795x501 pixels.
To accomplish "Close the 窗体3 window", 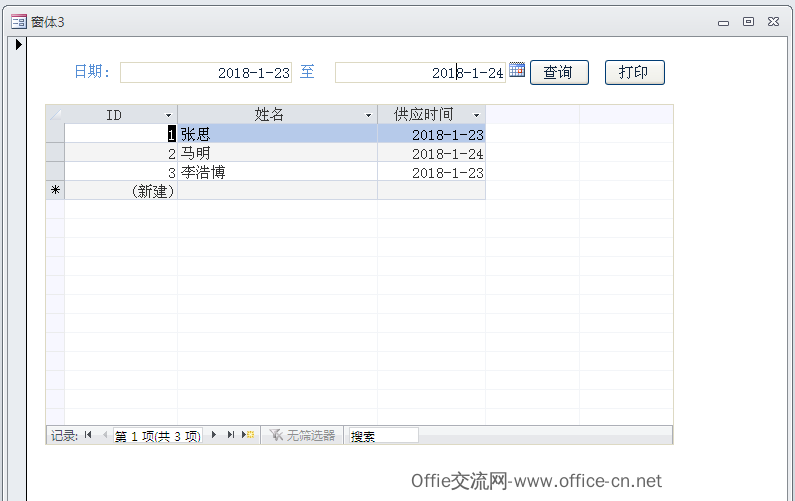I will [774, 21].
